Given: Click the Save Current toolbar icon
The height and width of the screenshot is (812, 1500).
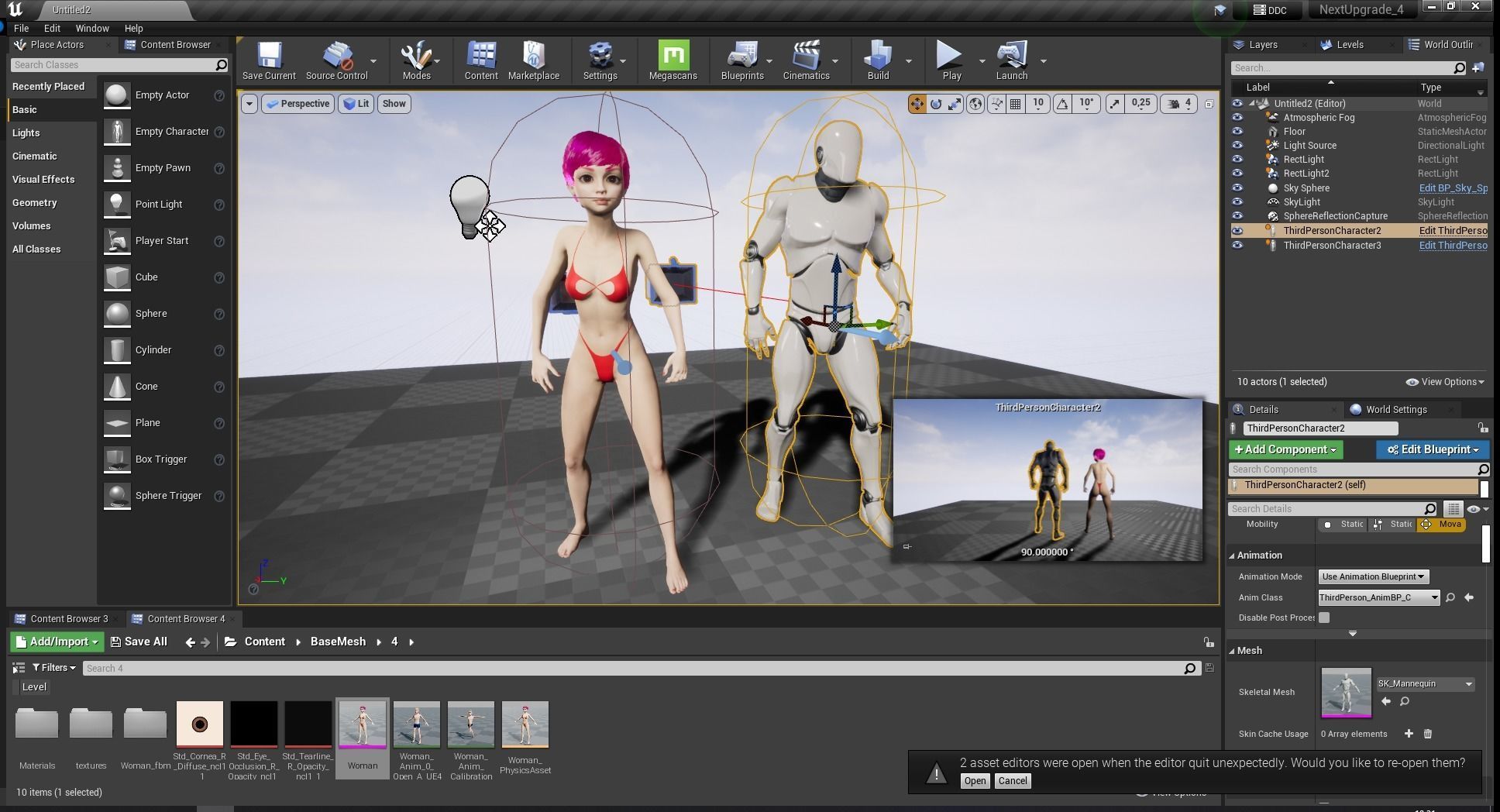Looking at the screenshot, I should [x=269, y=60].
